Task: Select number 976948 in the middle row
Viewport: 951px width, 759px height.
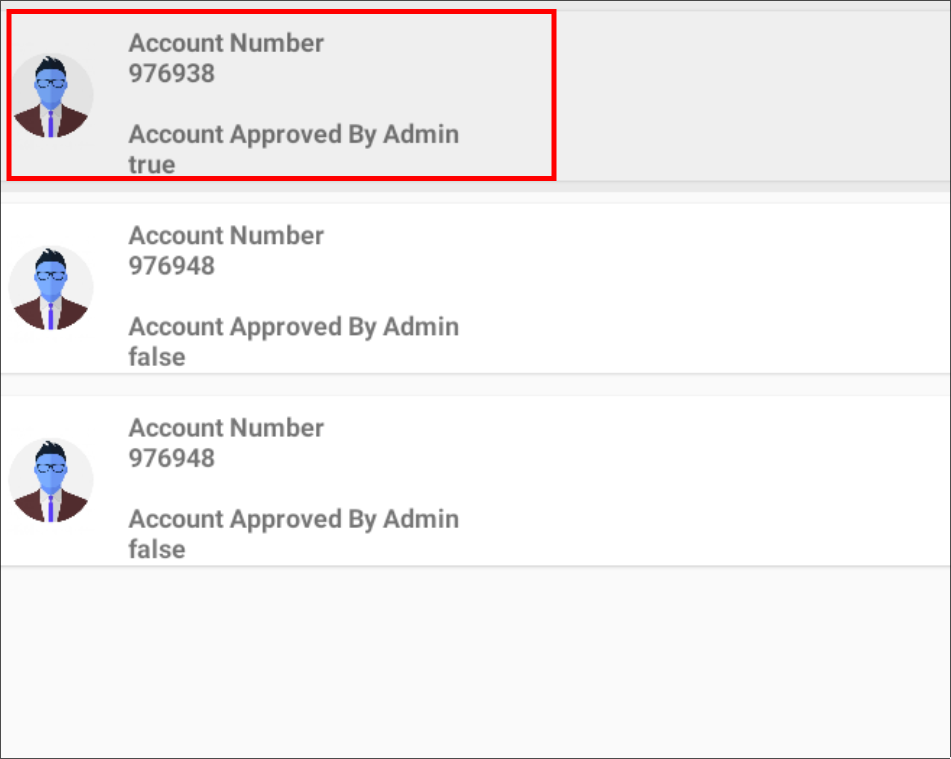Action: (171, 265)
